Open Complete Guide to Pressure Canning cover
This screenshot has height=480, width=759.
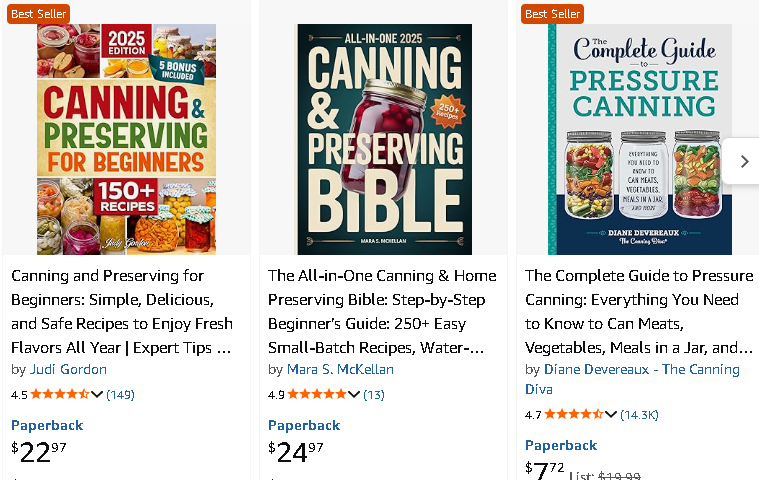(640, 139)
